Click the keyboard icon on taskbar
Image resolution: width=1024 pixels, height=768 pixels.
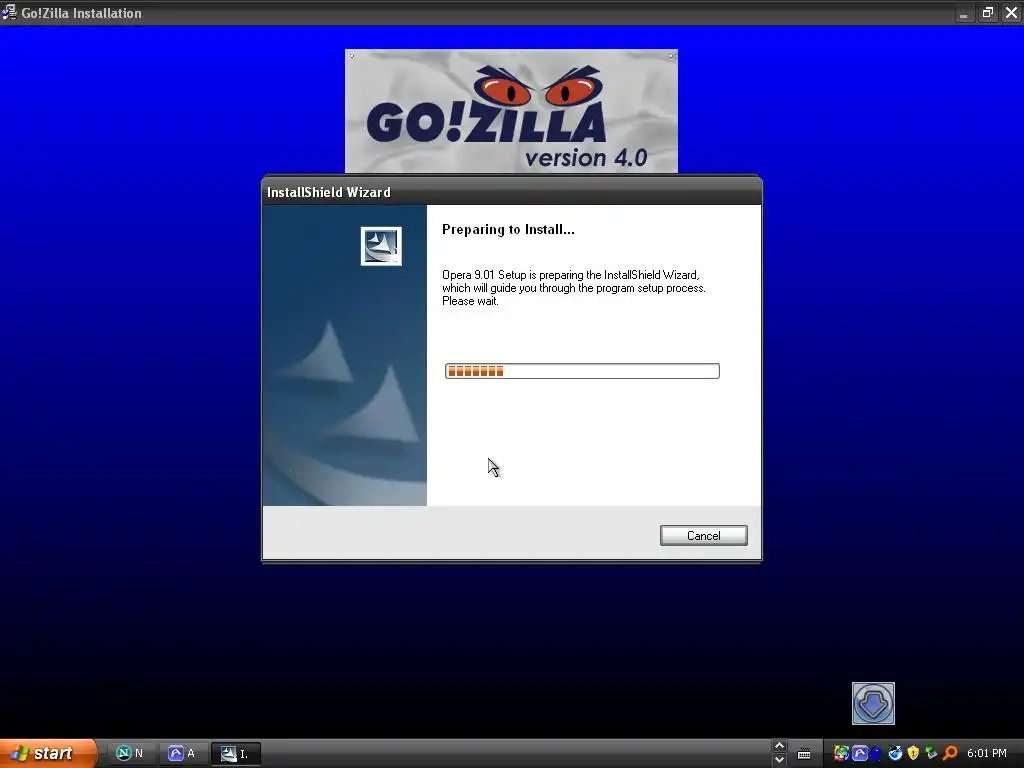(805, 754)
